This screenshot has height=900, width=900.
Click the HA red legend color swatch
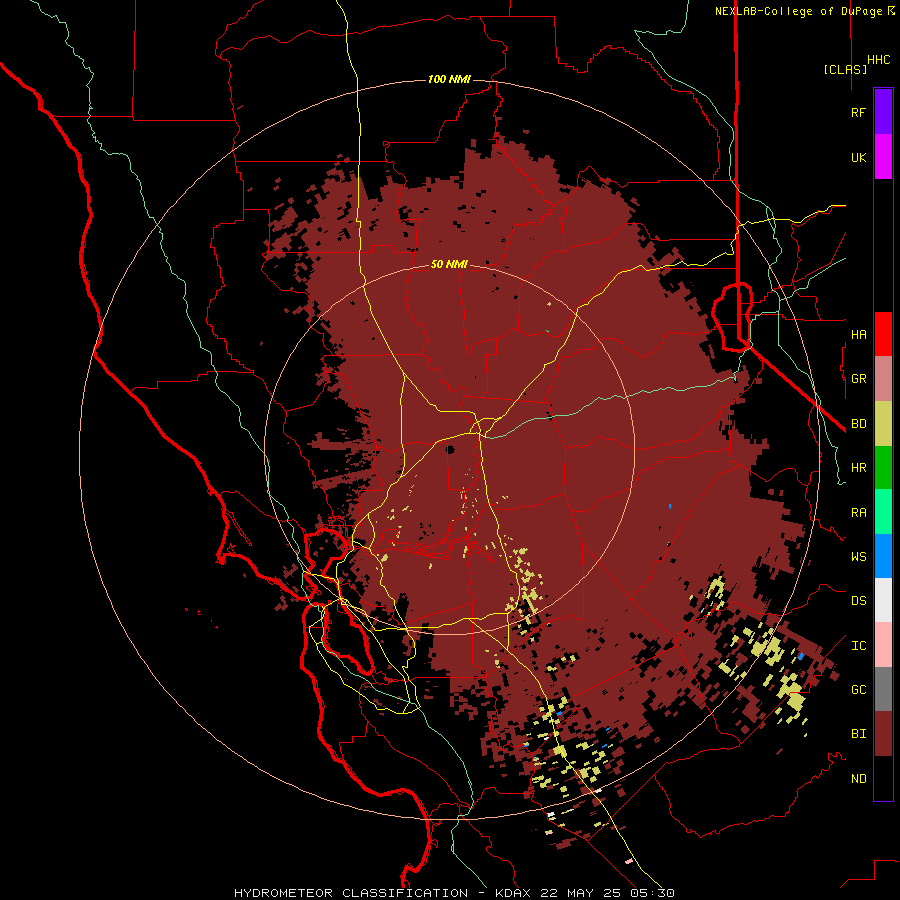click(883, 334)
